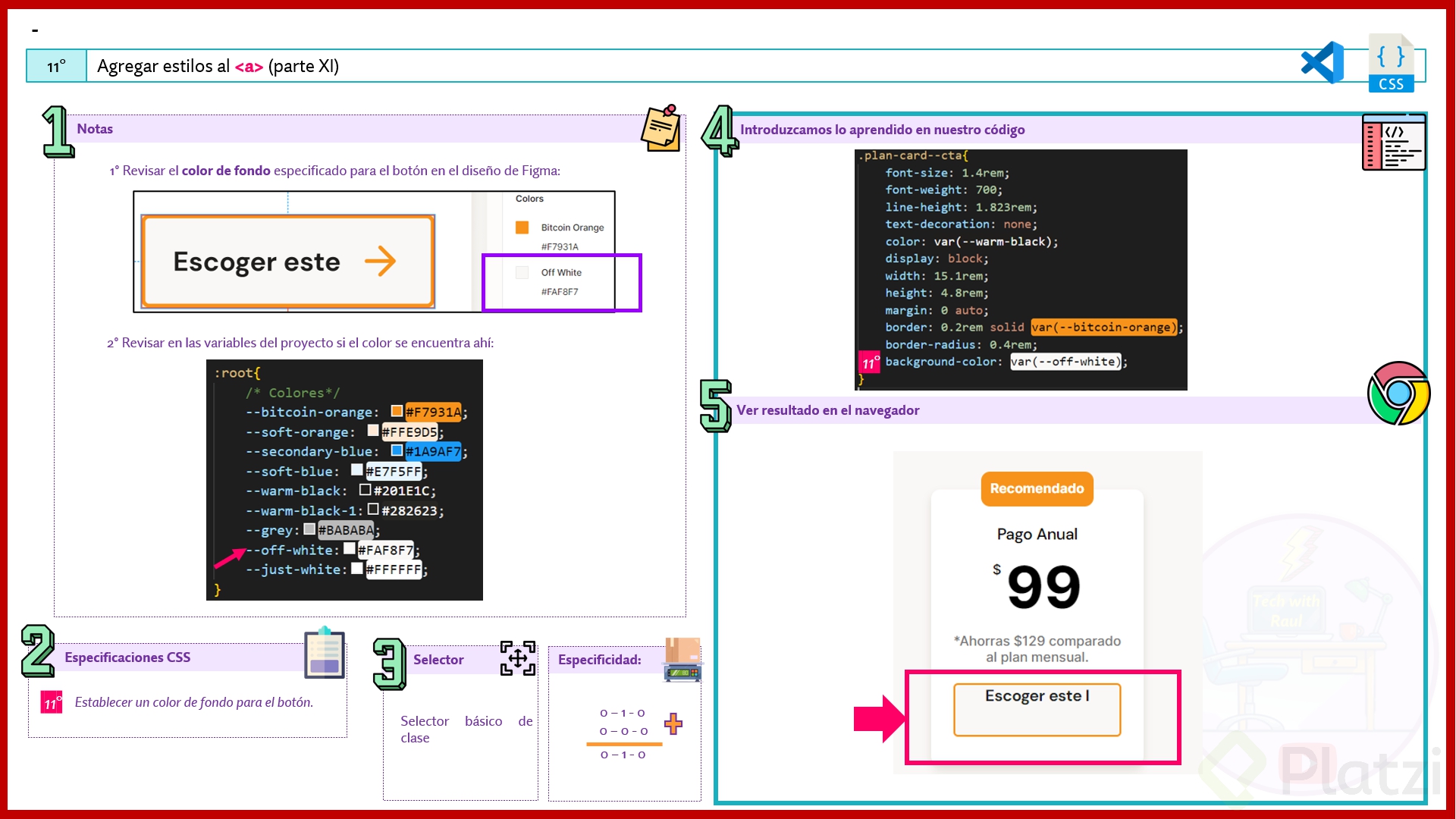Click the --grey color preview square
This screenshot has width=1456, height=819.
tap(309, 529)
